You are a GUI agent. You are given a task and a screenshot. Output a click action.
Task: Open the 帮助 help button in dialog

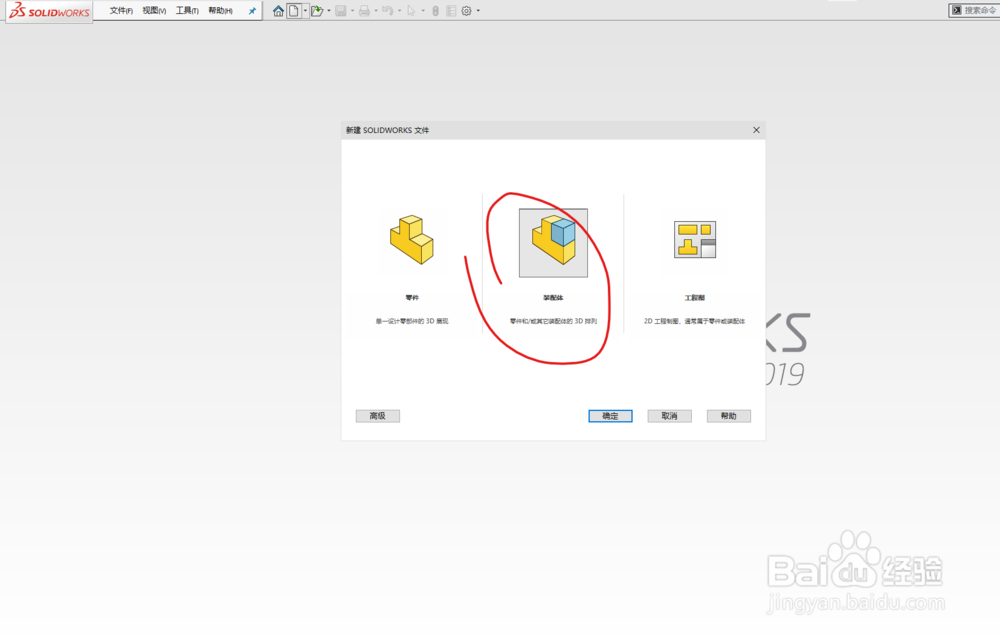pyautogui.click(x=729, y=416)
